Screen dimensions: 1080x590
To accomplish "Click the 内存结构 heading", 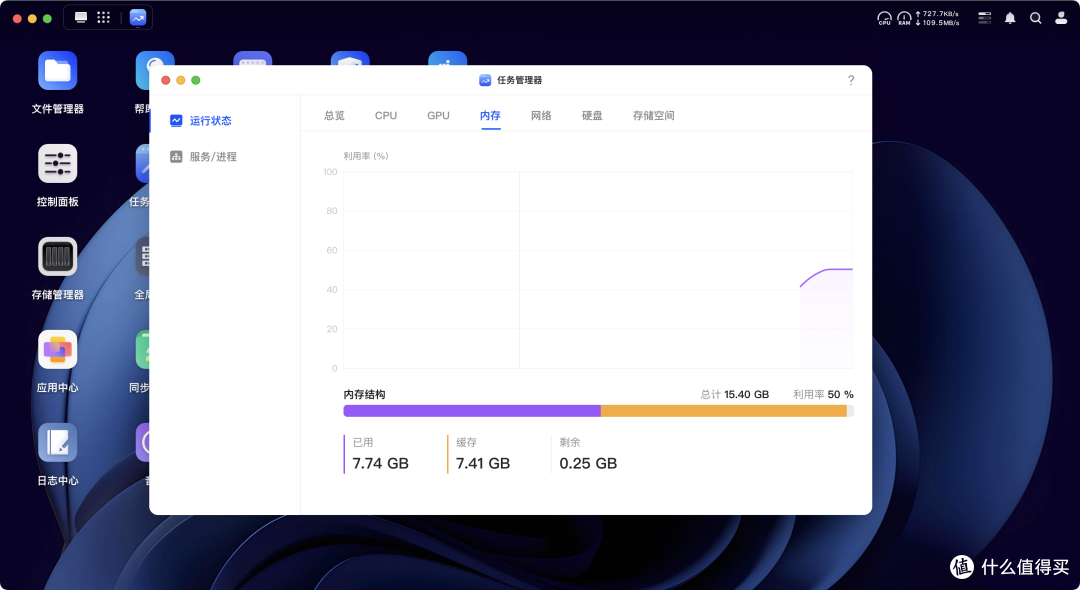I will pyautogui.click(x=364, y=394).
